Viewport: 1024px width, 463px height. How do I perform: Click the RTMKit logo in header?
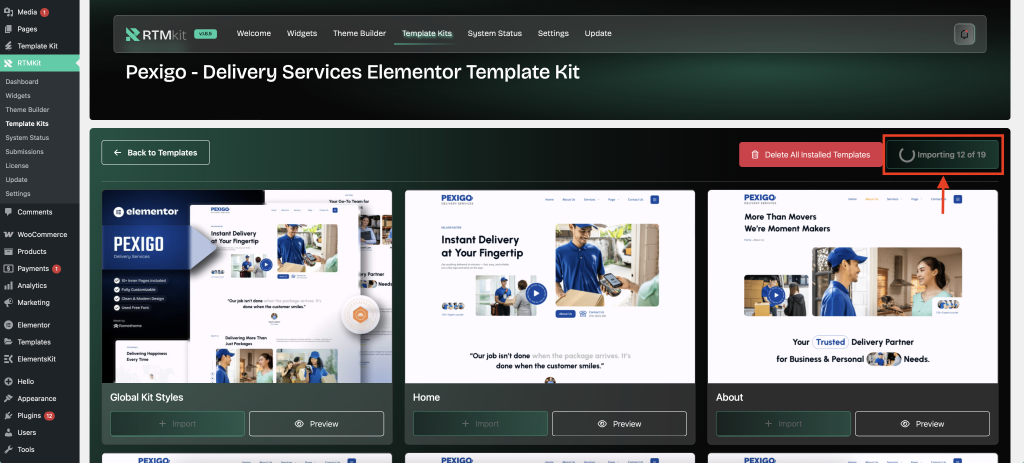155,34
